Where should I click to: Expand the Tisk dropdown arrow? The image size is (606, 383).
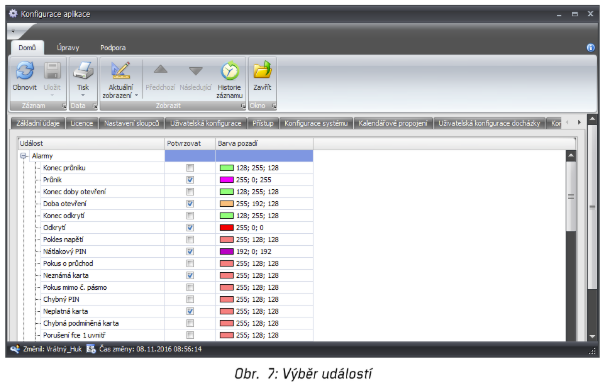83,95
